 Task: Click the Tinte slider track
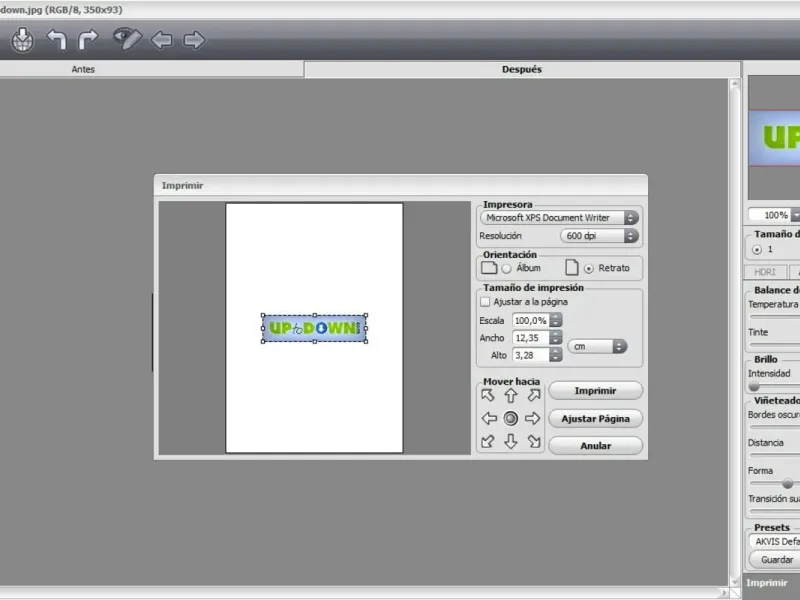[774, 345]
